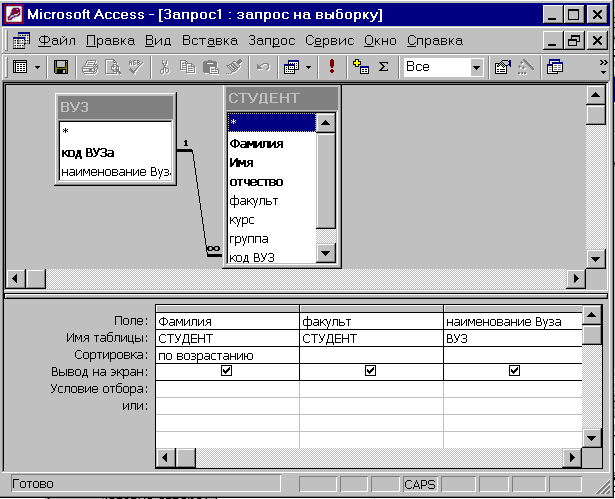Click the Поле cell containing Фамилия
The width and height of the screenshot is (615, 499).
(x=227, y=322)
